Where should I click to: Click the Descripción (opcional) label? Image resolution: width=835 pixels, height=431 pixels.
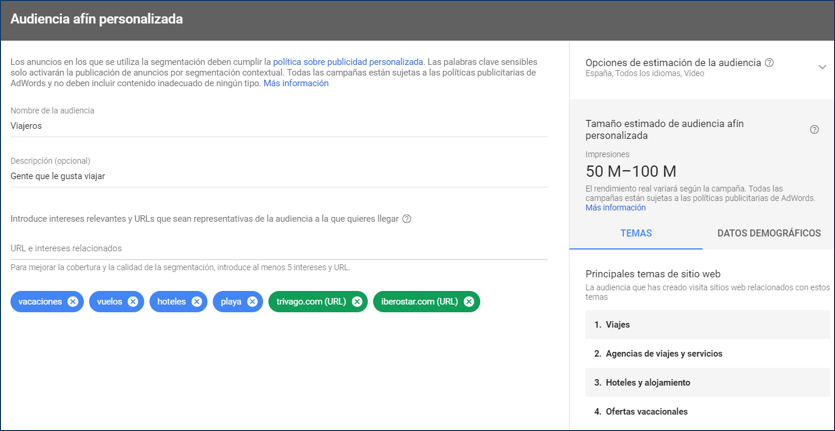50,160
